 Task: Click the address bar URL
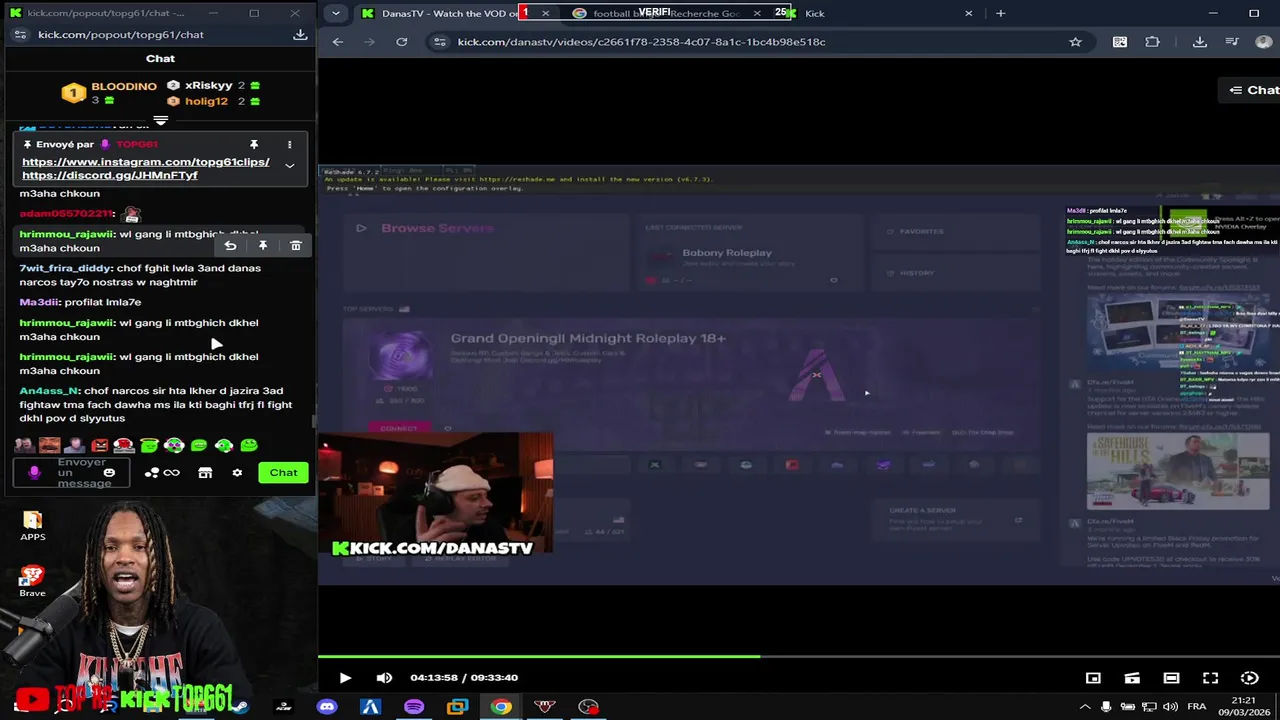click(641, 42)
